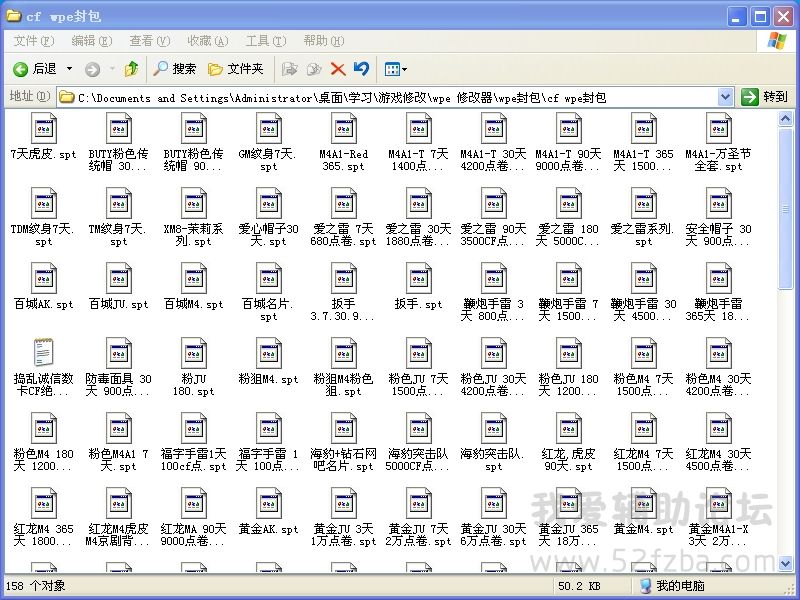This screenshot has width=800, height=600.
Task: Select the file GM纹身7天.spt
Action: (x=268, y=142)
